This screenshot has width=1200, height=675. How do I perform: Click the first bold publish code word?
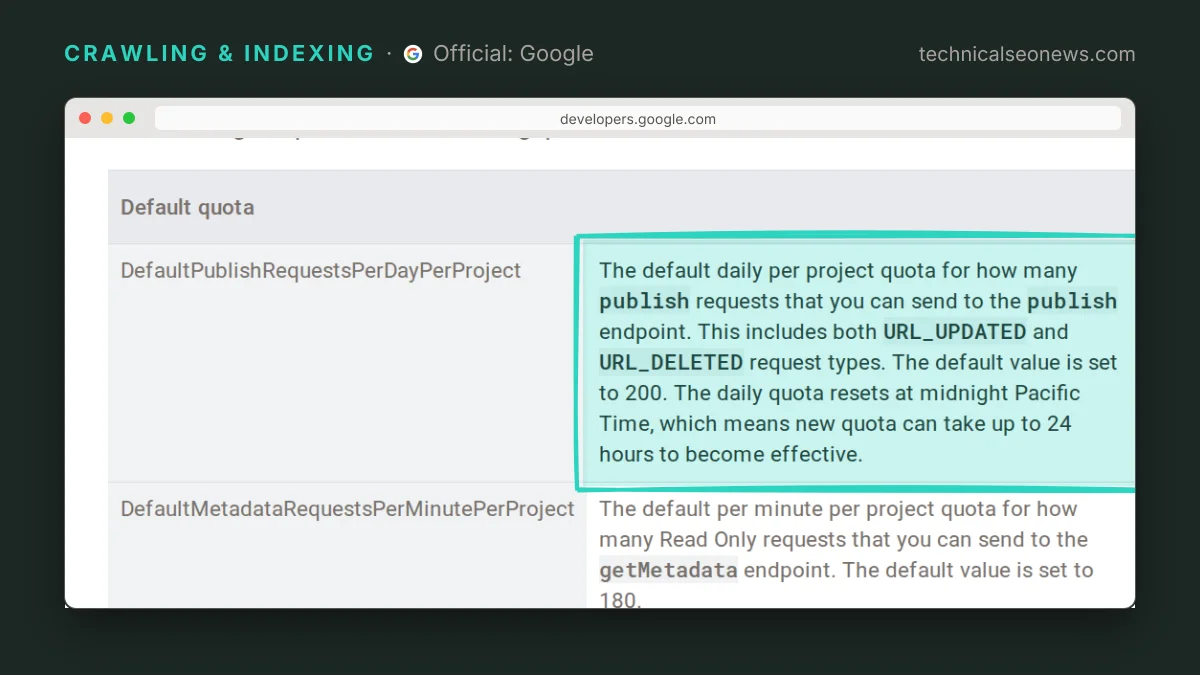pyautogui.click(x=644, y=301)
